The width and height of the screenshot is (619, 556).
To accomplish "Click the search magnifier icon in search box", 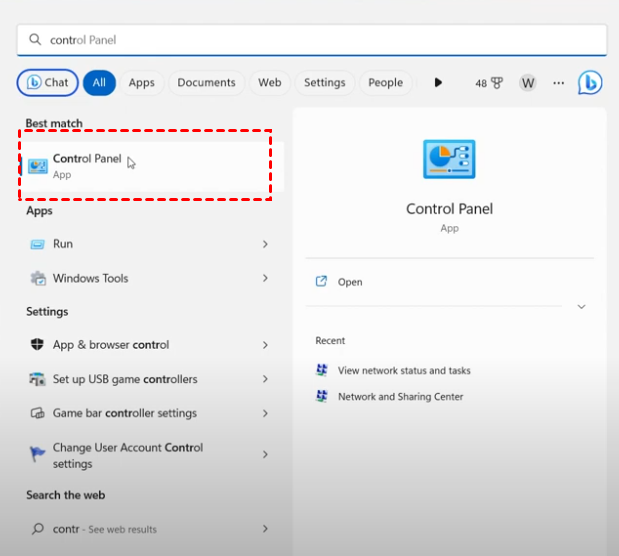I will 35,39.
